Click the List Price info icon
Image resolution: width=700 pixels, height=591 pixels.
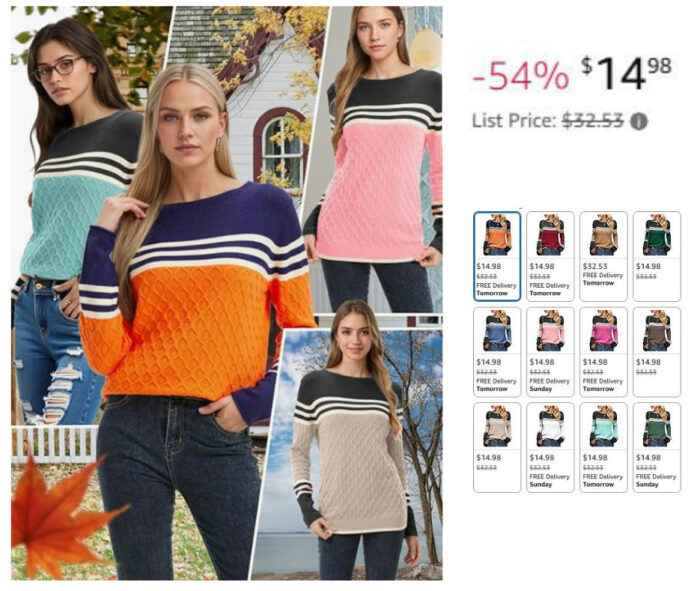click(x=638, y=121)
